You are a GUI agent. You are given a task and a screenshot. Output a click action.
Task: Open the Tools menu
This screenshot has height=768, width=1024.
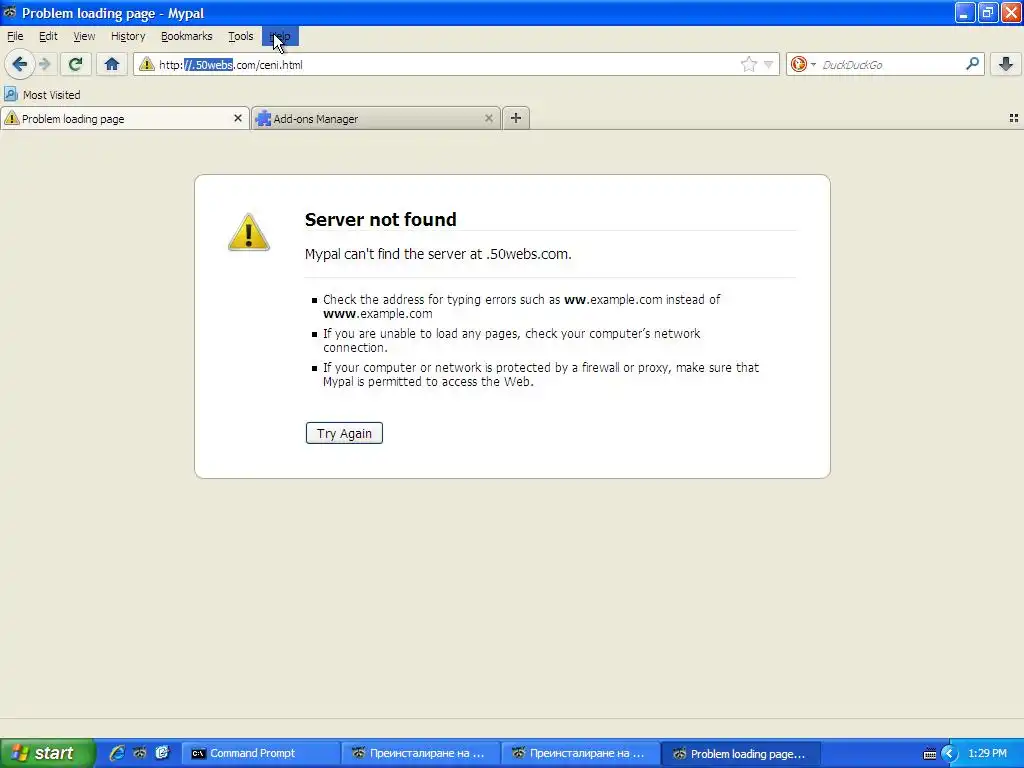[x=240, y=37]
